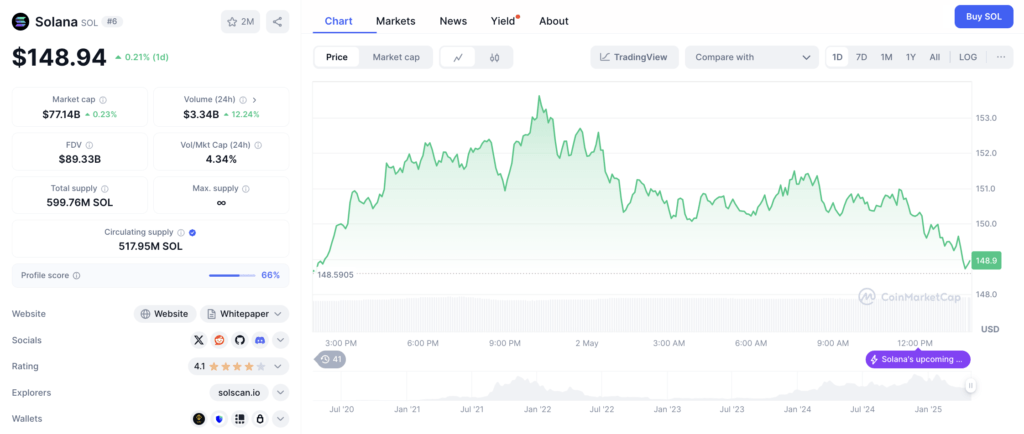Click the verified circulating supply badge
1024x434 pixels.
(x=193, y=232)
